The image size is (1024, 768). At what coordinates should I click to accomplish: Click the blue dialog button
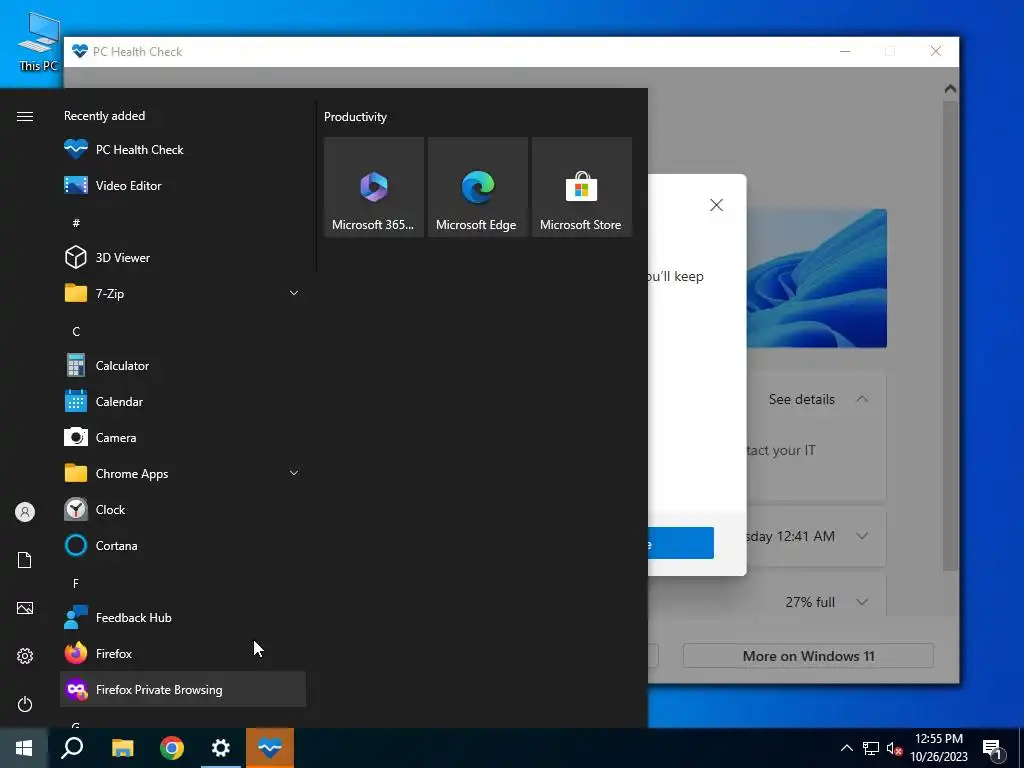[x=680, y=543]
